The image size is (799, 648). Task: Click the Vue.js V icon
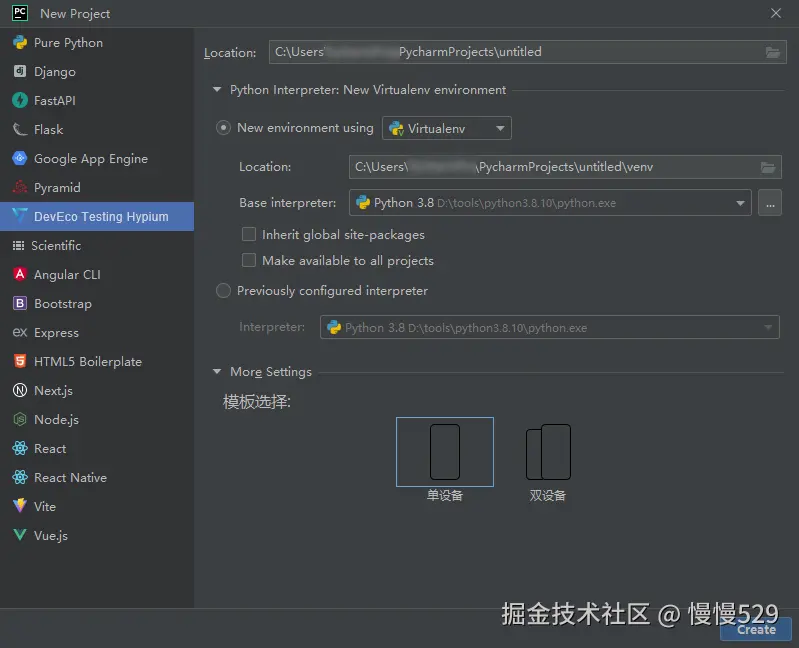point(20,534)
